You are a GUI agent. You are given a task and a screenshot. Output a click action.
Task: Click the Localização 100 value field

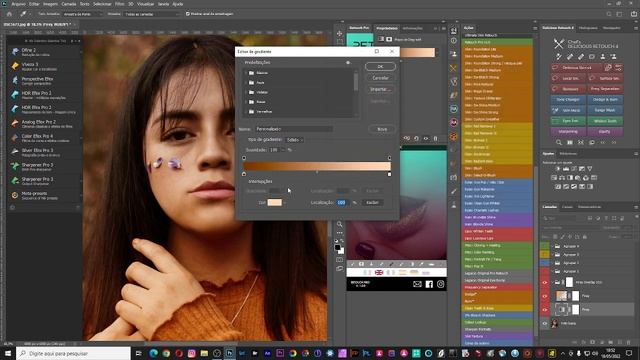[341, 202]
